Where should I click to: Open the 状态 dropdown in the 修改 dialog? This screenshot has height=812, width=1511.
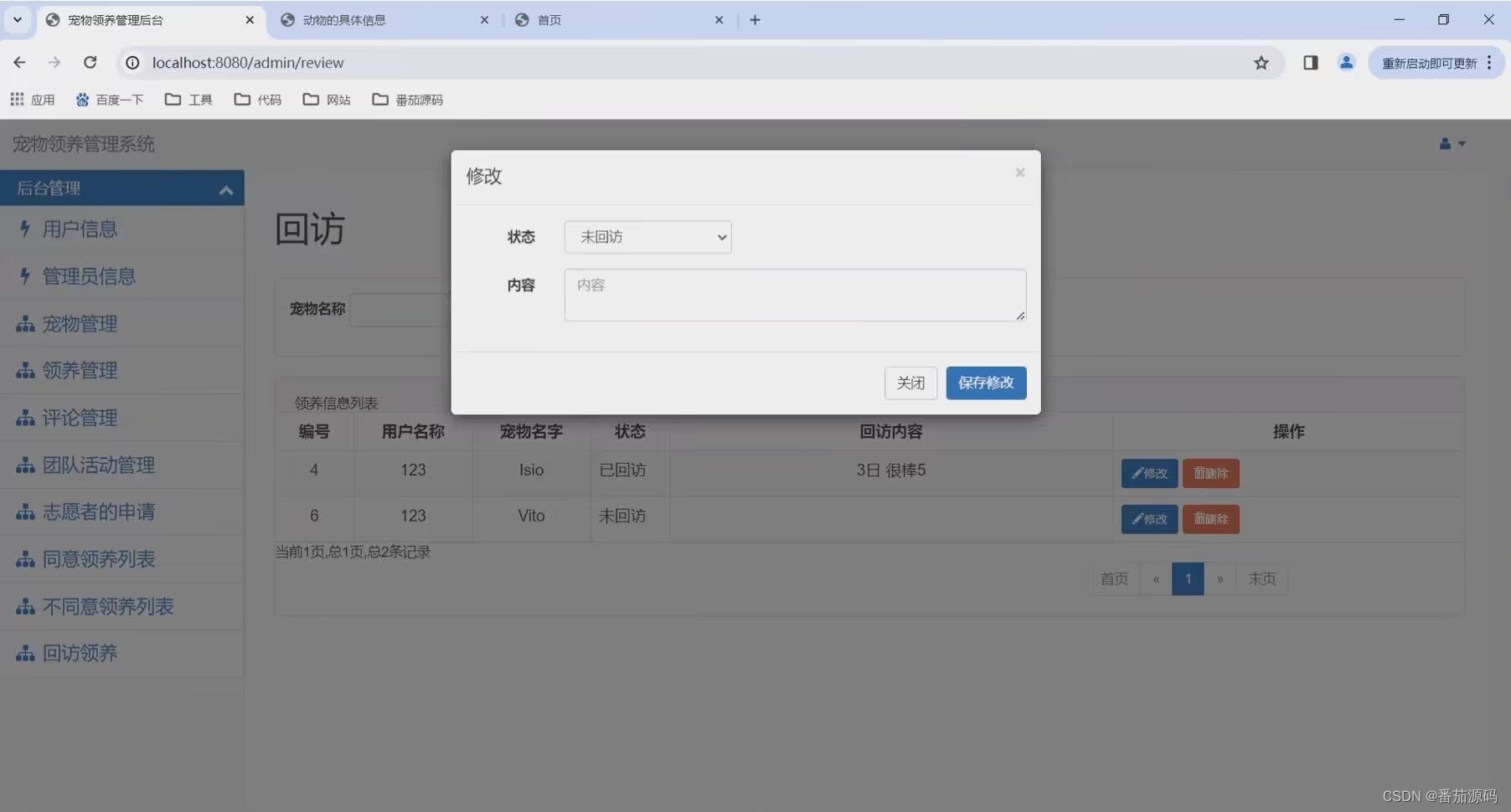pos(647,237)
